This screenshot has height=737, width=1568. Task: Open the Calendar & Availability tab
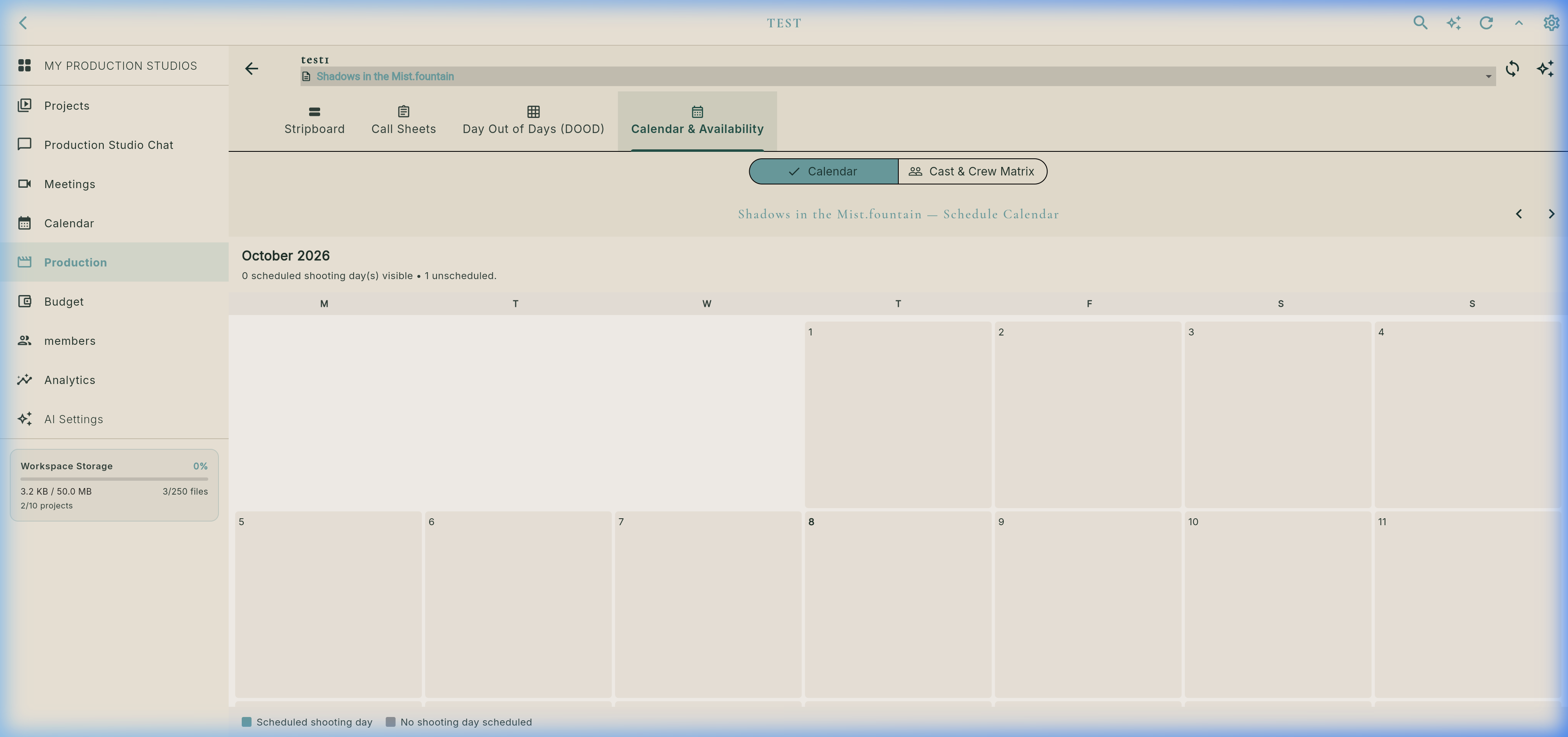click(697, 121)
